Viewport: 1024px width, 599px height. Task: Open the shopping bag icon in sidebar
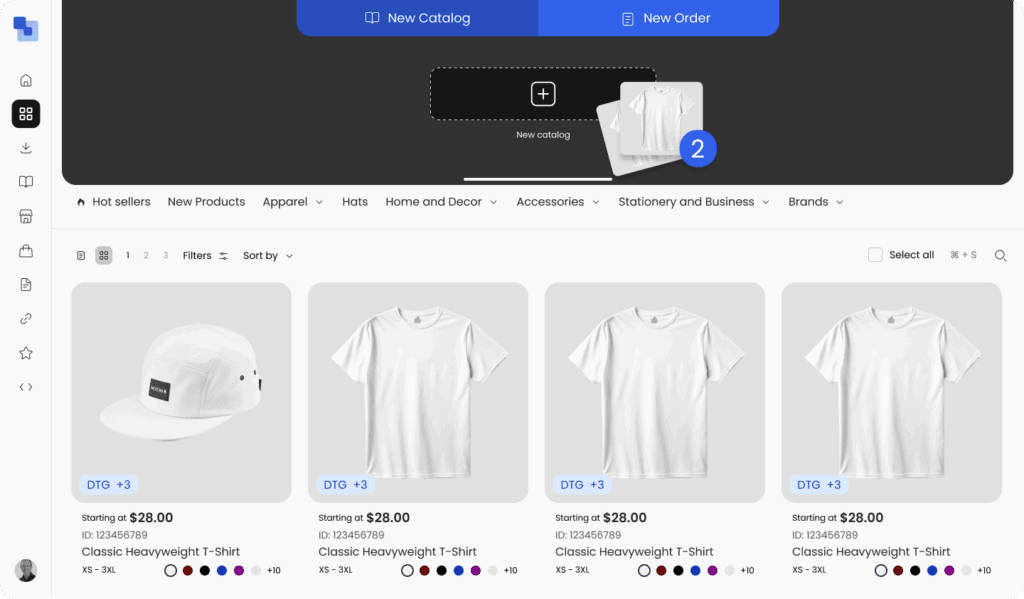(26, 251)
